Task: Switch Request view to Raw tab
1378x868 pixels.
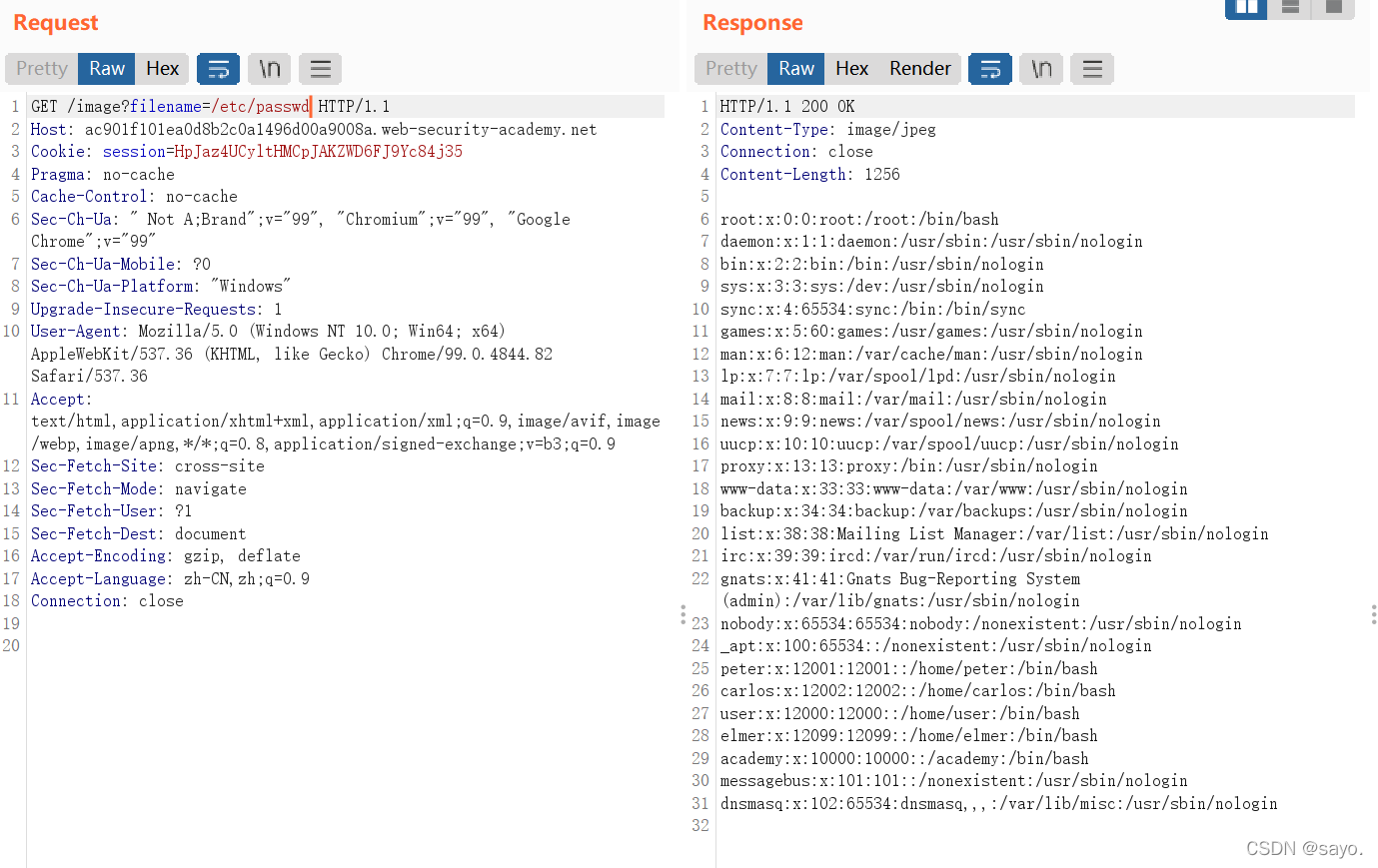Action: pyautogui.click(x=107, y=68)
